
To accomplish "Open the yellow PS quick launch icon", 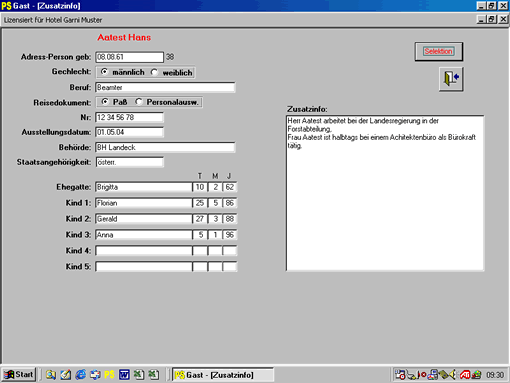I will (109, 375).
